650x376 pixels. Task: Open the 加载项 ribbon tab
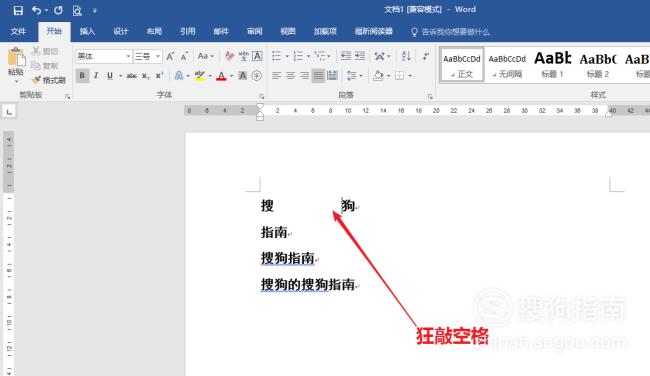tap(325, 32)
